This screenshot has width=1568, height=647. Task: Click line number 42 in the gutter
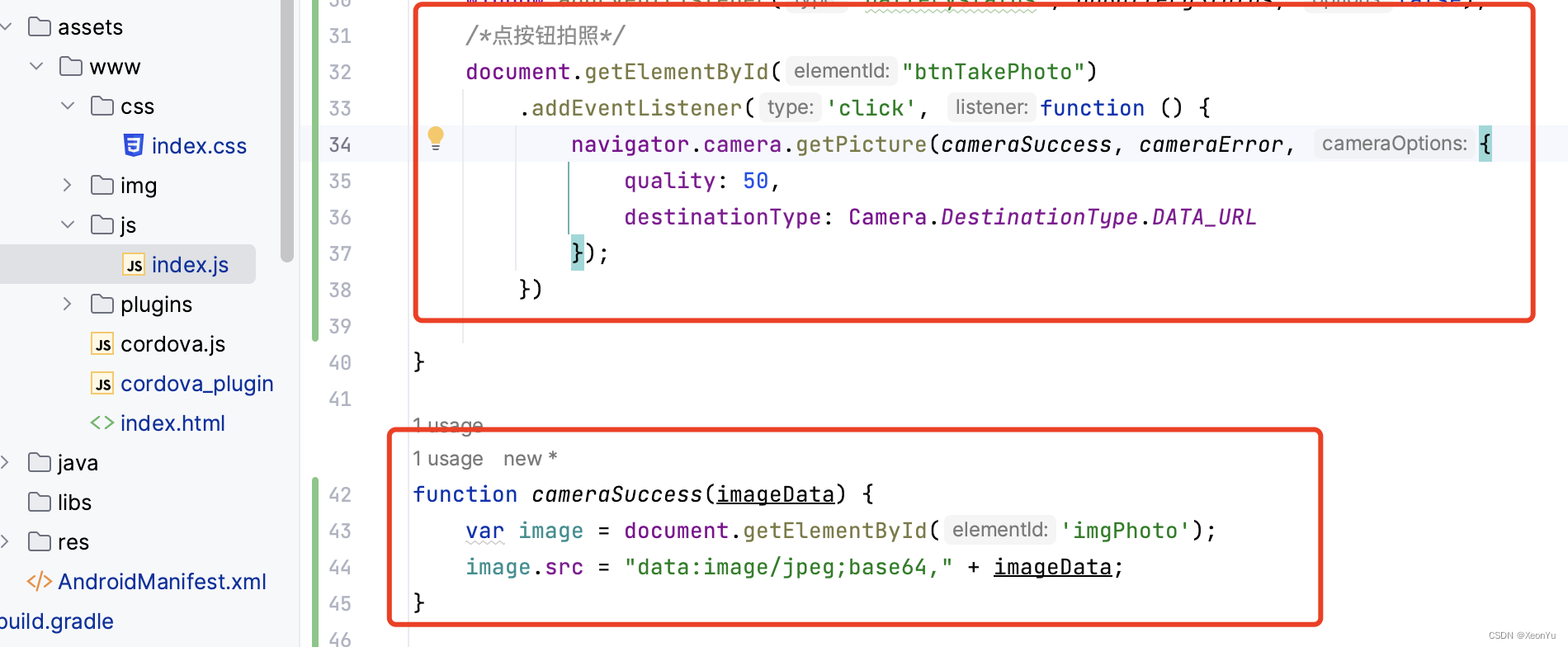(x=340, y=495)
